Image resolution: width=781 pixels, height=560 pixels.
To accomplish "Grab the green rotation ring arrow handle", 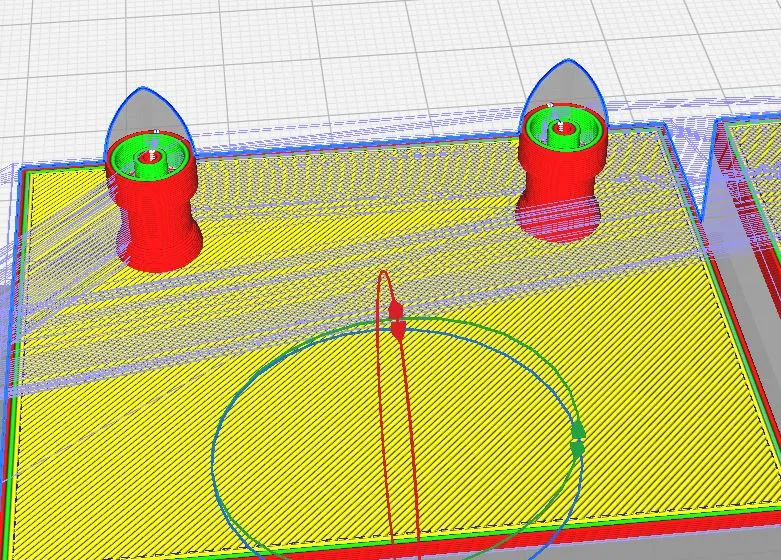I will pos(577,439).
